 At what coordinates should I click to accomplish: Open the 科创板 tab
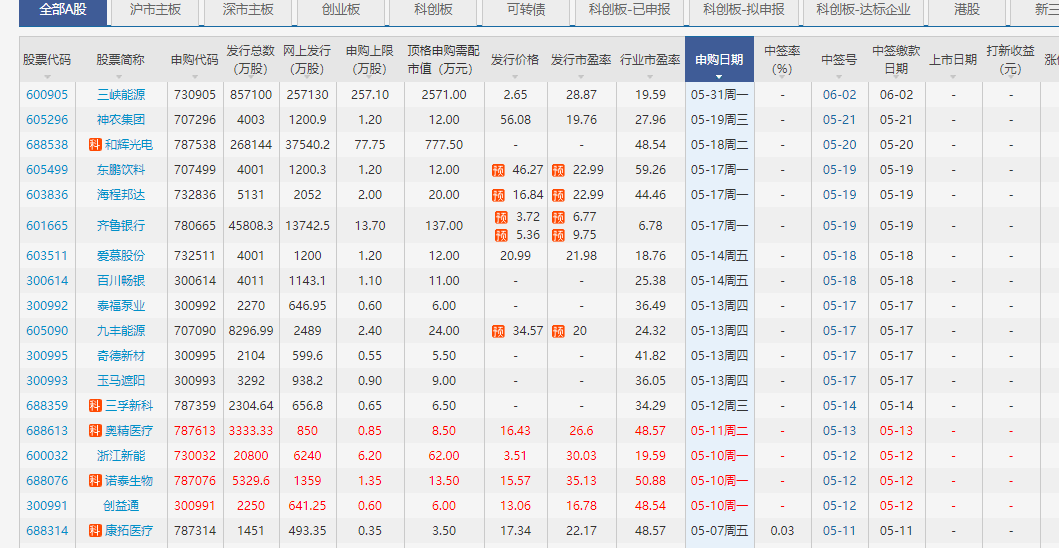click(x=433, y=11)
